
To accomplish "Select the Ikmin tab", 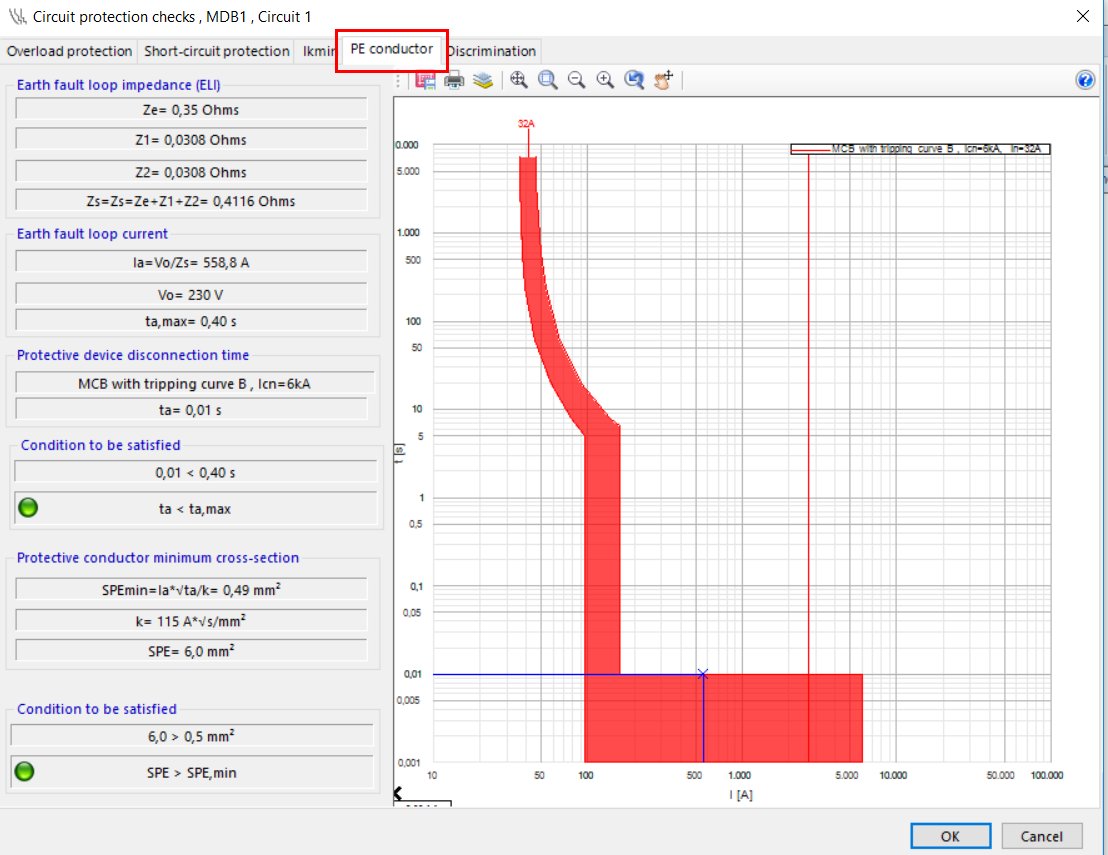I will coord(318,51).
